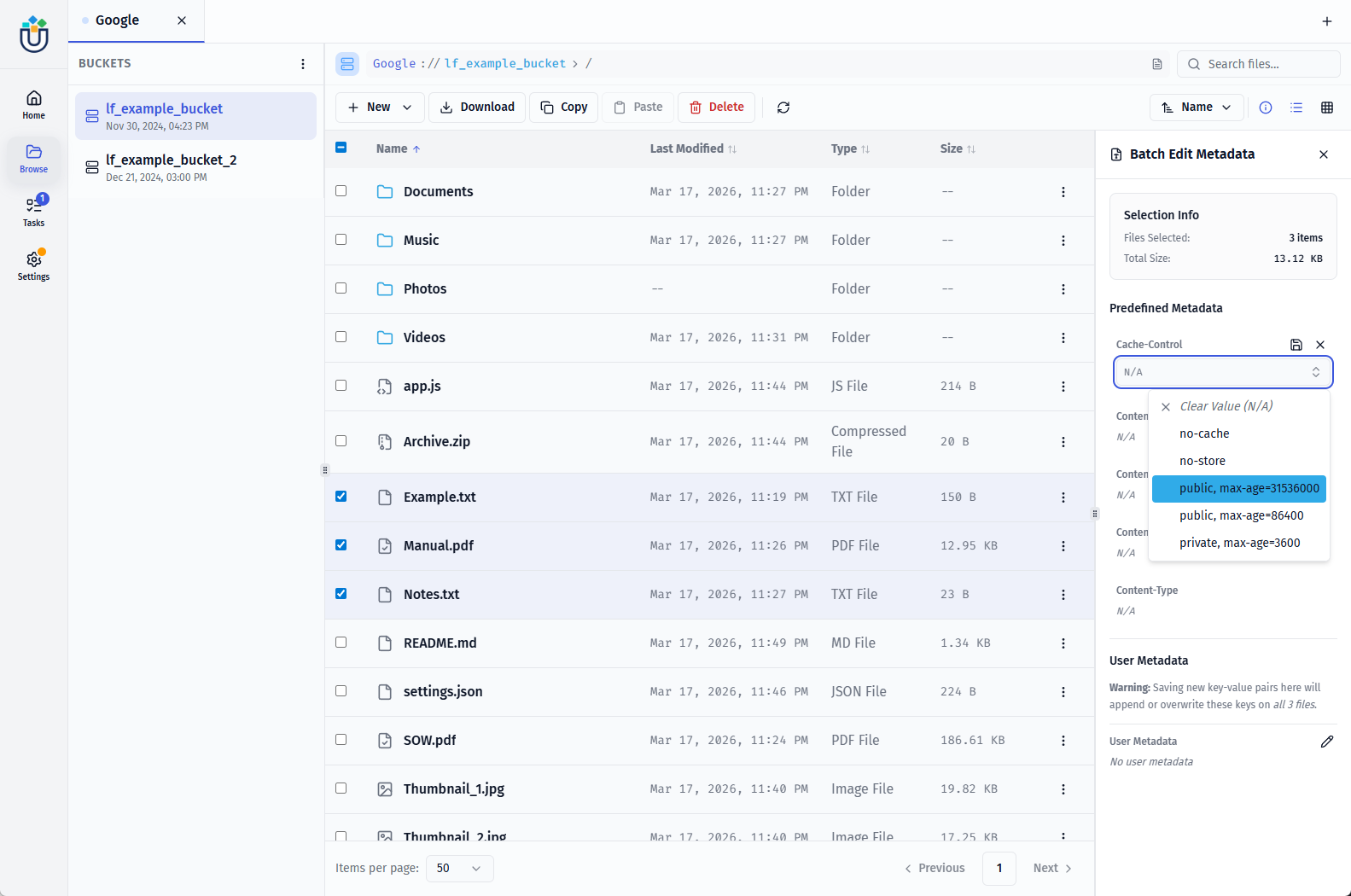Click the bucket icon in breadcrumb bar
Image resolution: width=1351 pixels, height=896 pixels.
(347, 64)
